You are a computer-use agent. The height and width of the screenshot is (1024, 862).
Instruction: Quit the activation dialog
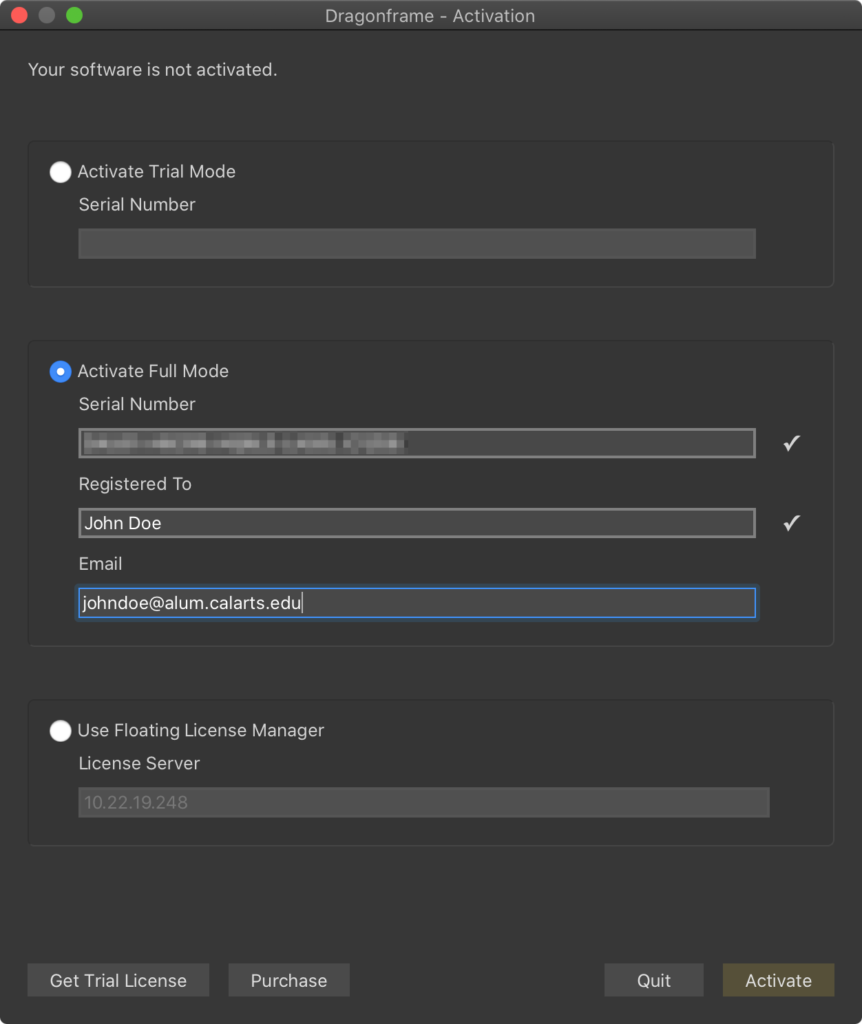(x=654, y=980)
